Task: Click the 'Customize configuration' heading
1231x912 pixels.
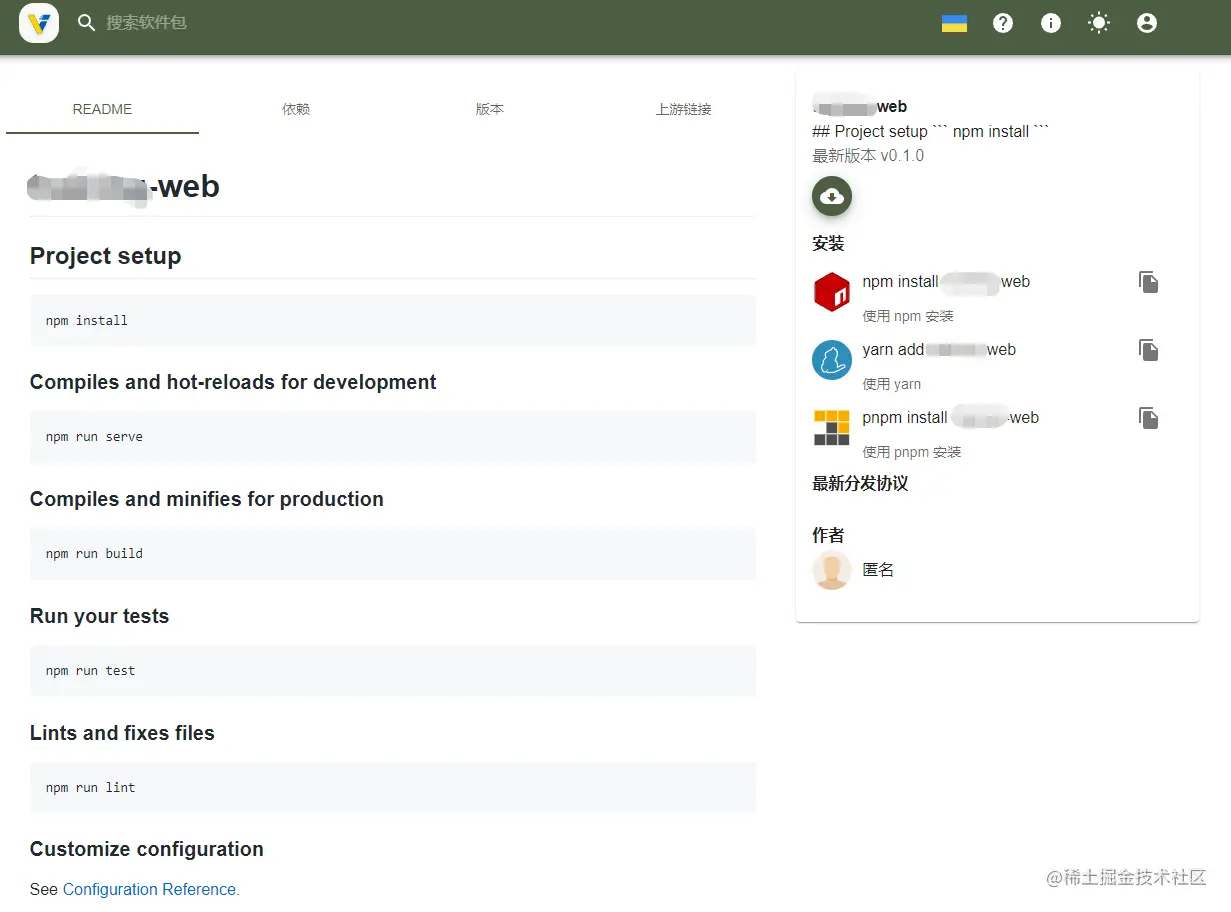Action: point(147,849)
